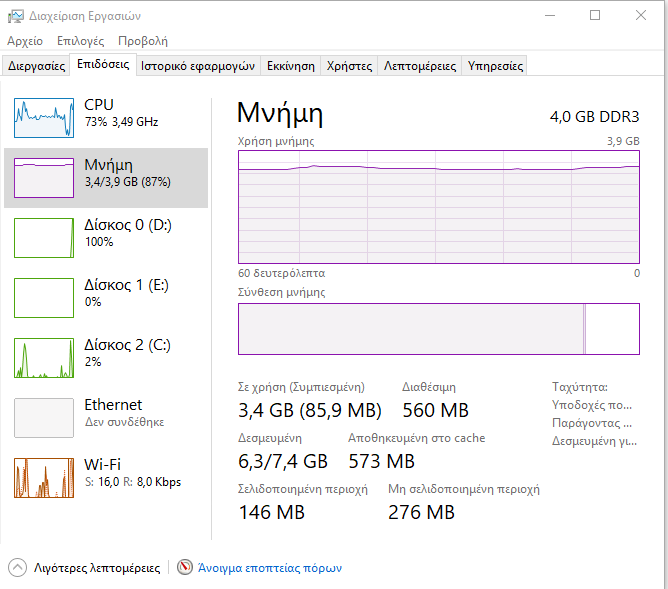668x589 pixels.
Task: Click the '146 MB' paged pool value
Action: pyautogui.click(x=272, y=512)
